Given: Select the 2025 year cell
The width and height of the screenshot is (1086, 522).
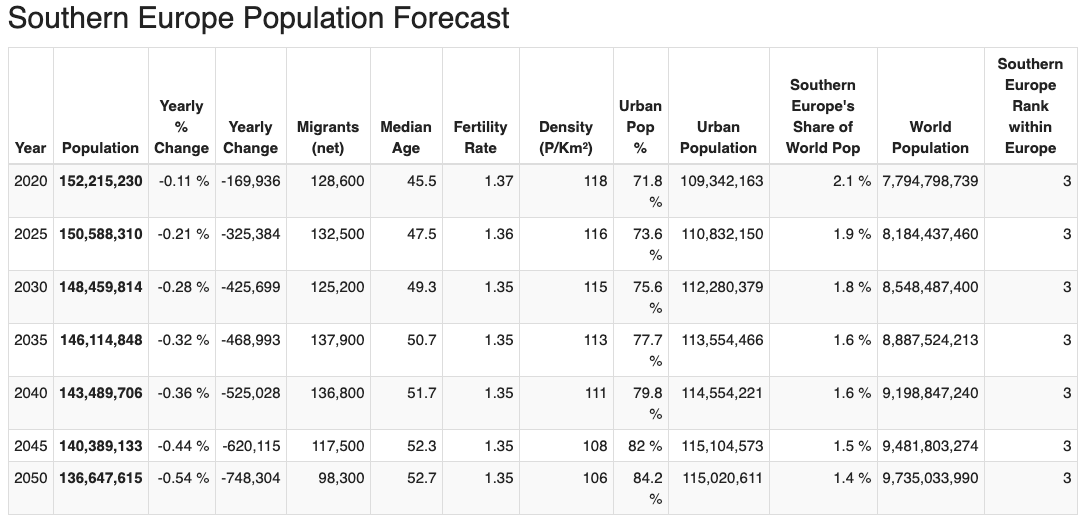Looking at the screenshot, I should [x=30, y=234].
